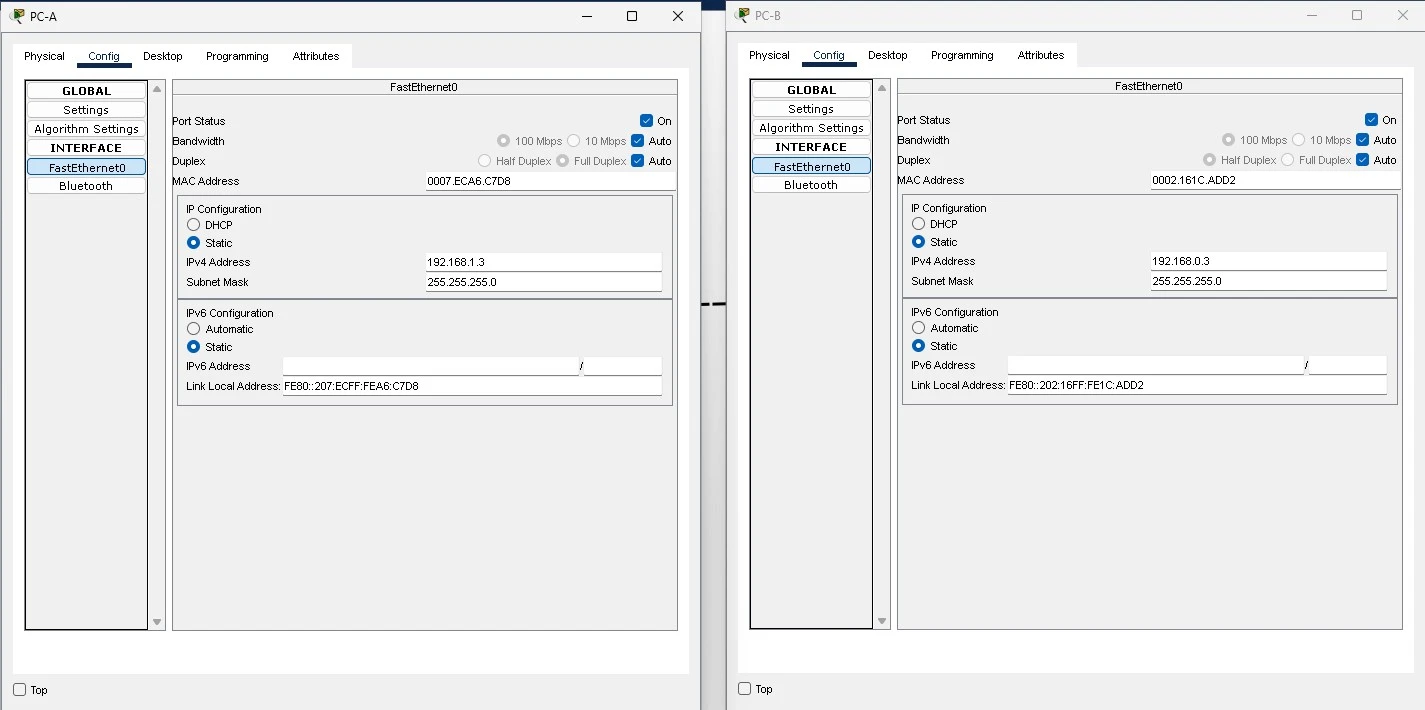Toggle Bandwidth Auto checkbox in PC-B
This screenshot has width=1425, height=710.
[x=1362, y=140]
